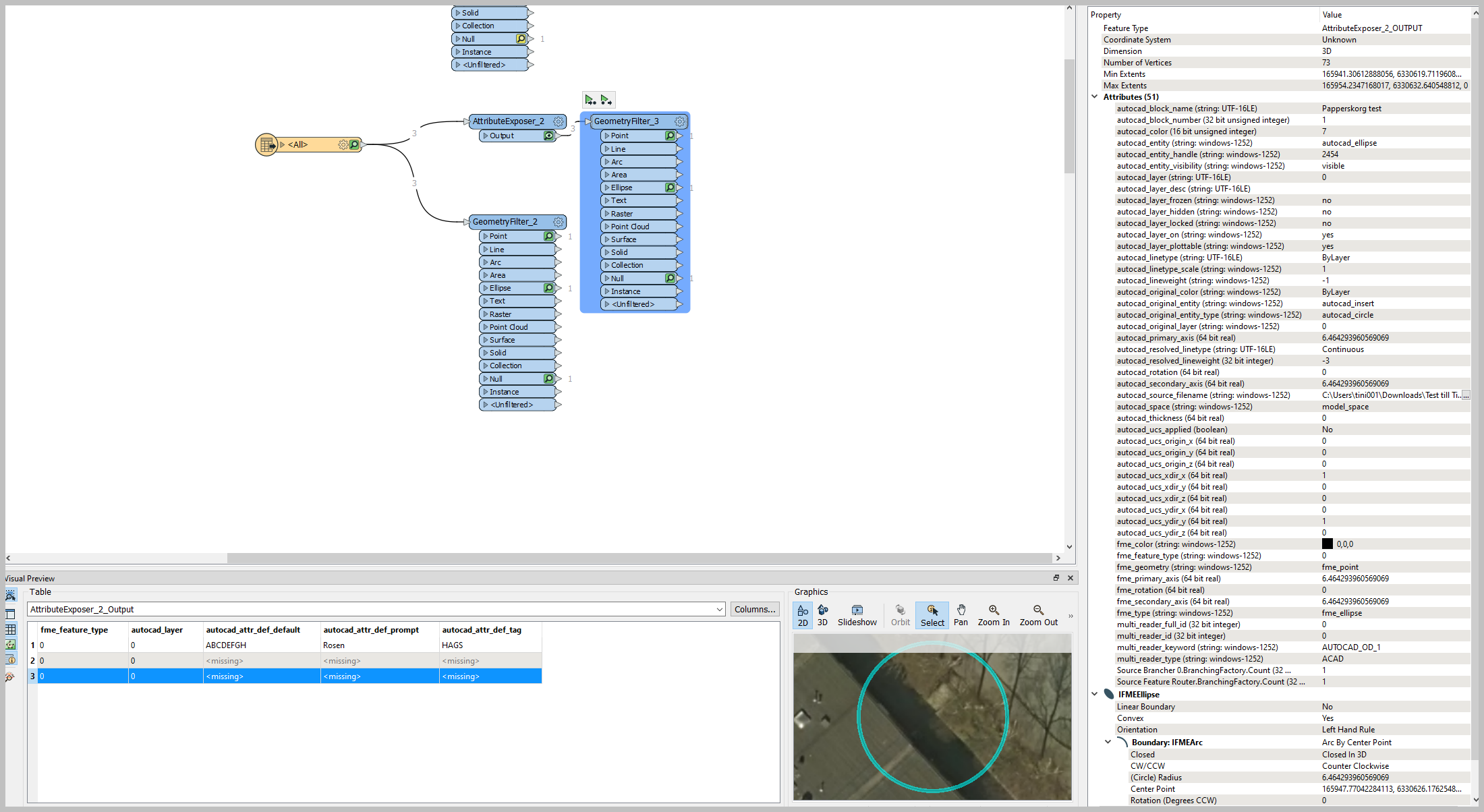Image resolution: width=1484 pixels, height=812 pixels.
Task: Collapse the Boundary: IFMEArc node
Action: 1108,742
